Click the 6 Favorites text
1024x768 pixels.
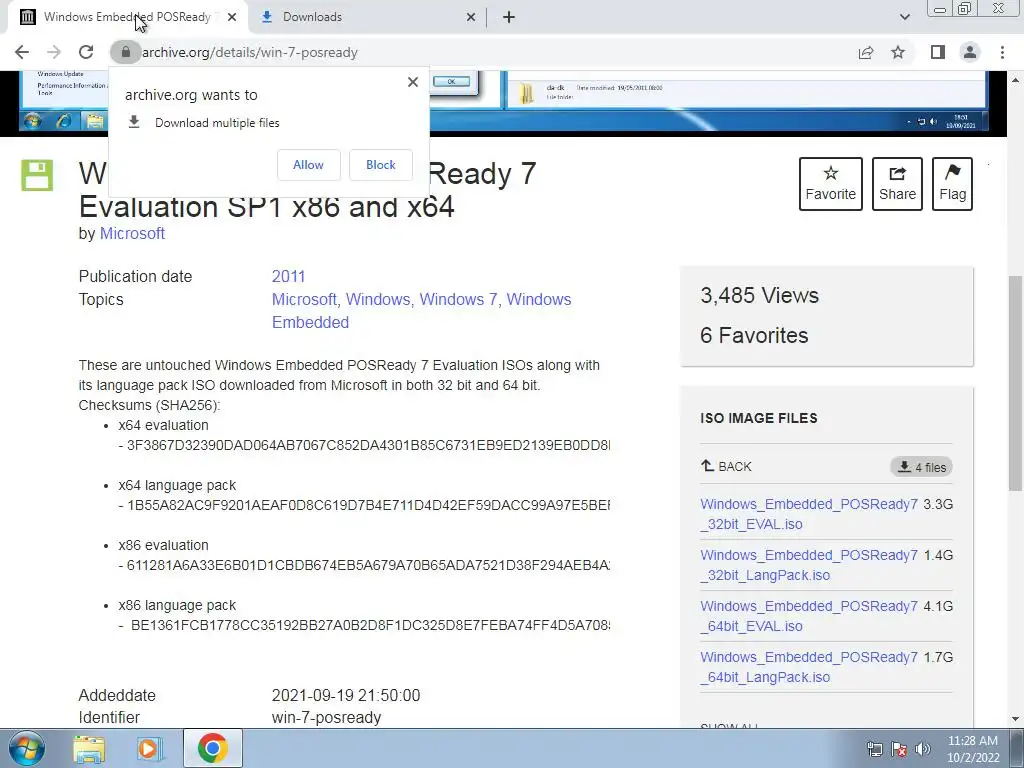pyautogui.click(x=754, y=335)
